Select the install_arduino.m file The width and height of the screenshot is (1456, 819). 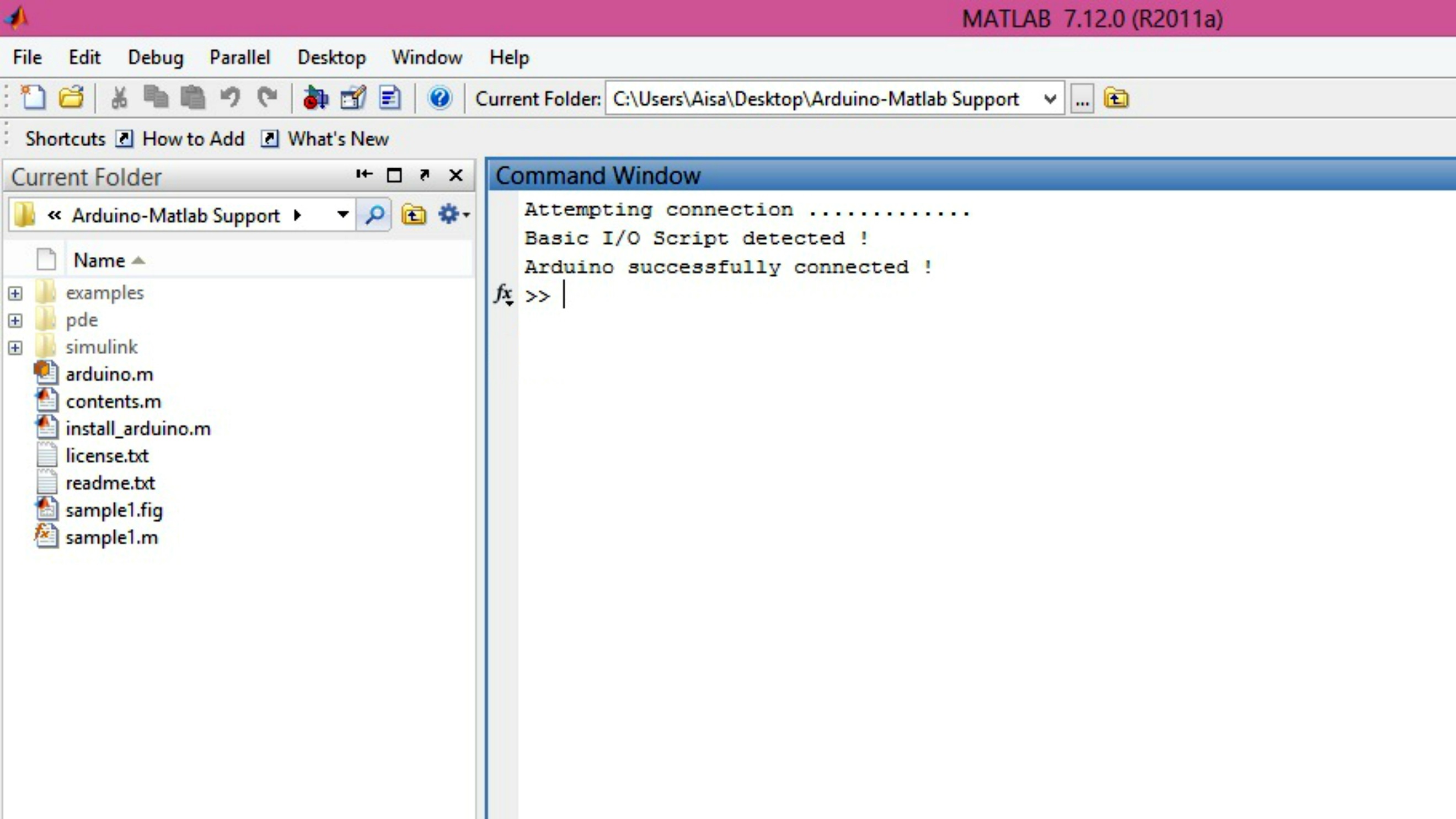138,429
